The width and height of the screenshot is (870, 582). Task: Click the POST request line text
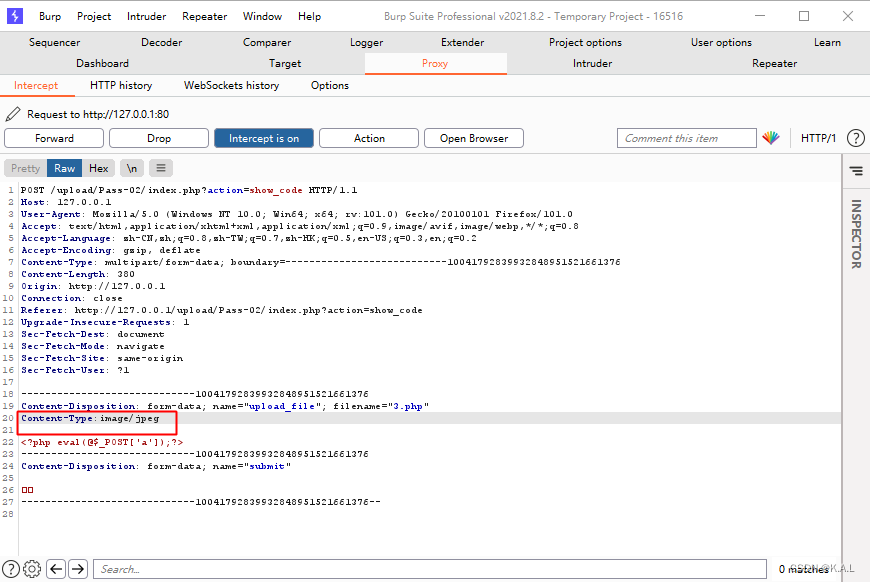pos(189,190)
